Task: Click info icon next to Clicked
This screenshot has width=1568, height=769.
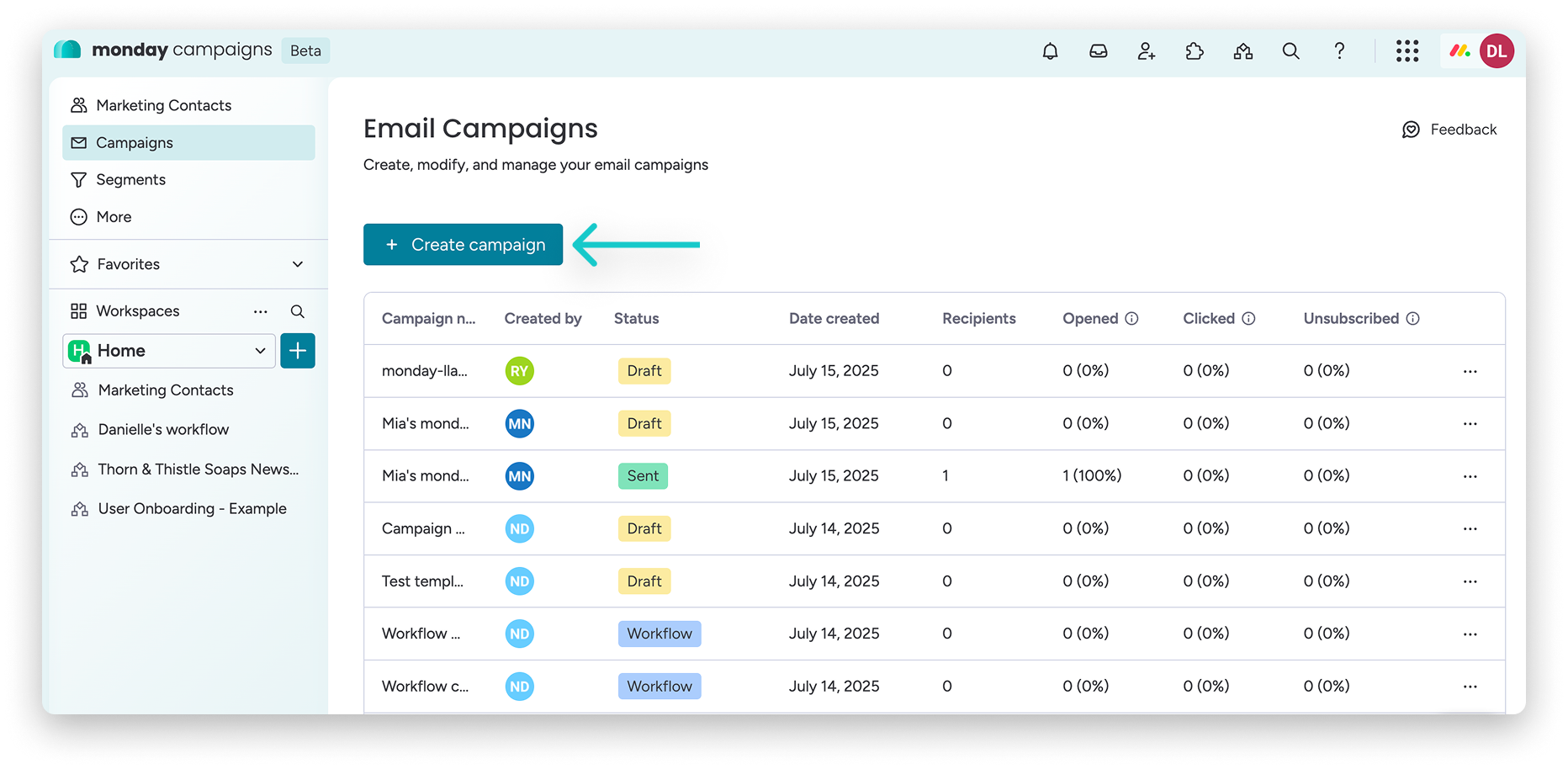Action: pyautogui.click(x=1248, y=319)
